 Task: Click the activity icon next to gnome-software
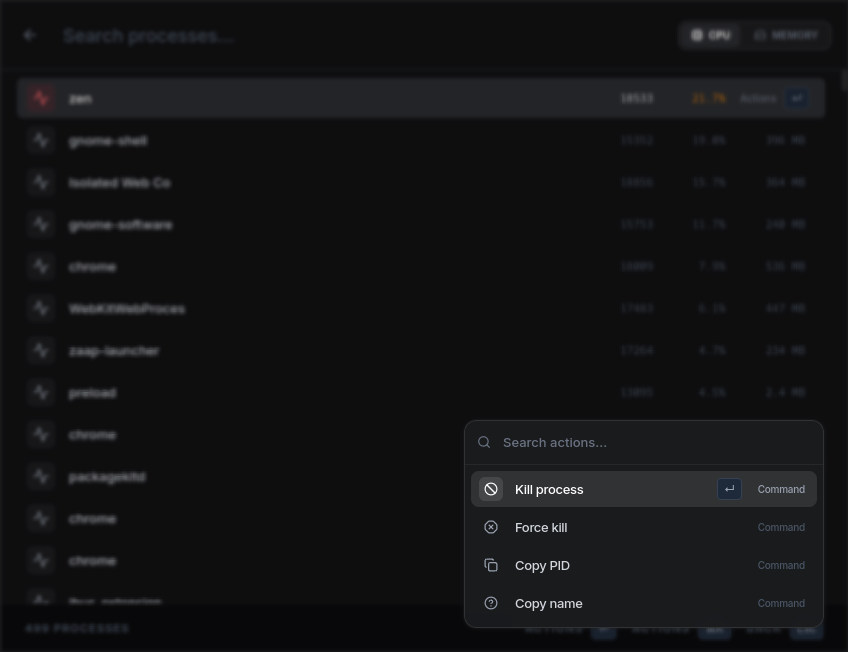41,224
